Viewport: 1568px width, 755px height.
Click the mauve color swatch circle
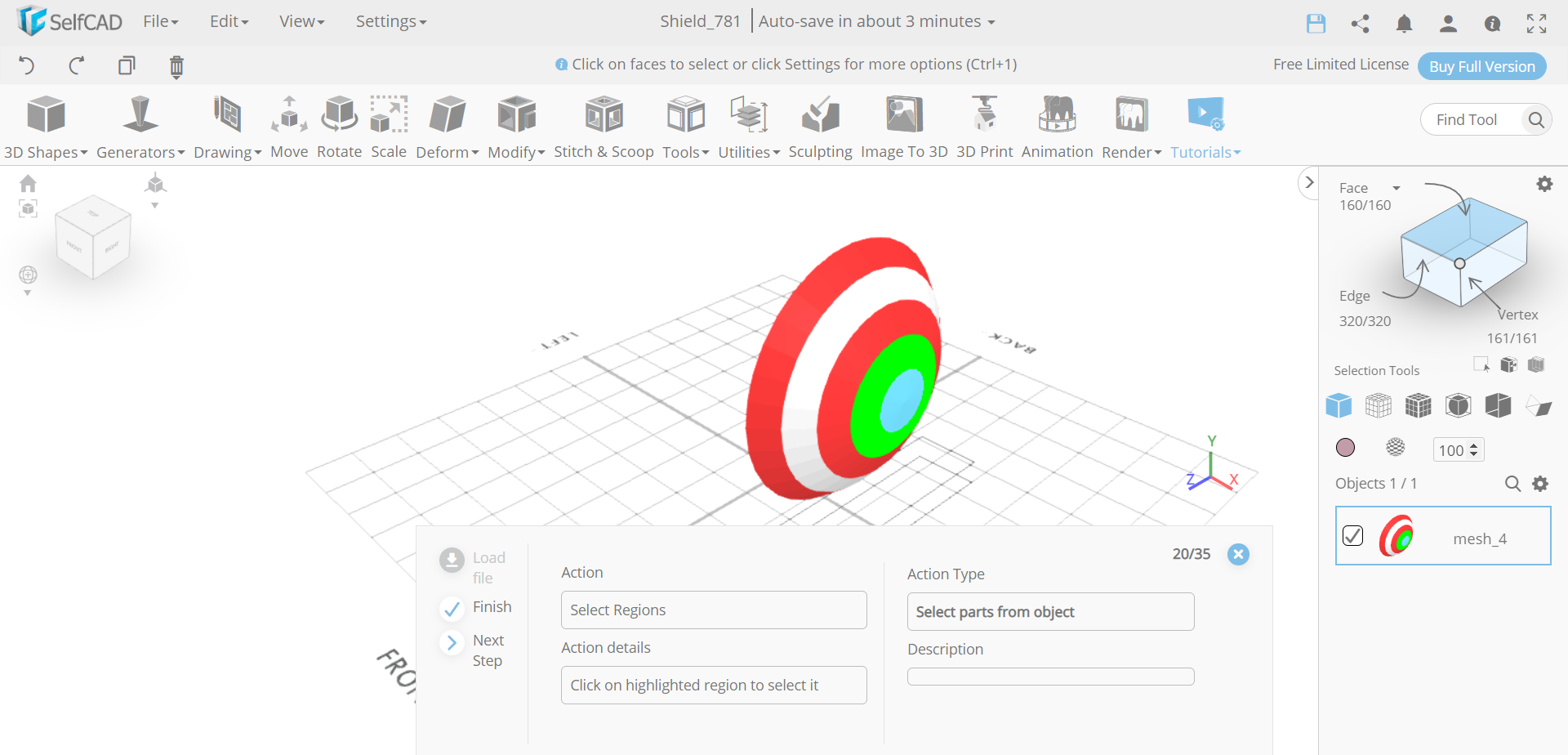[x=1345, y=448]
